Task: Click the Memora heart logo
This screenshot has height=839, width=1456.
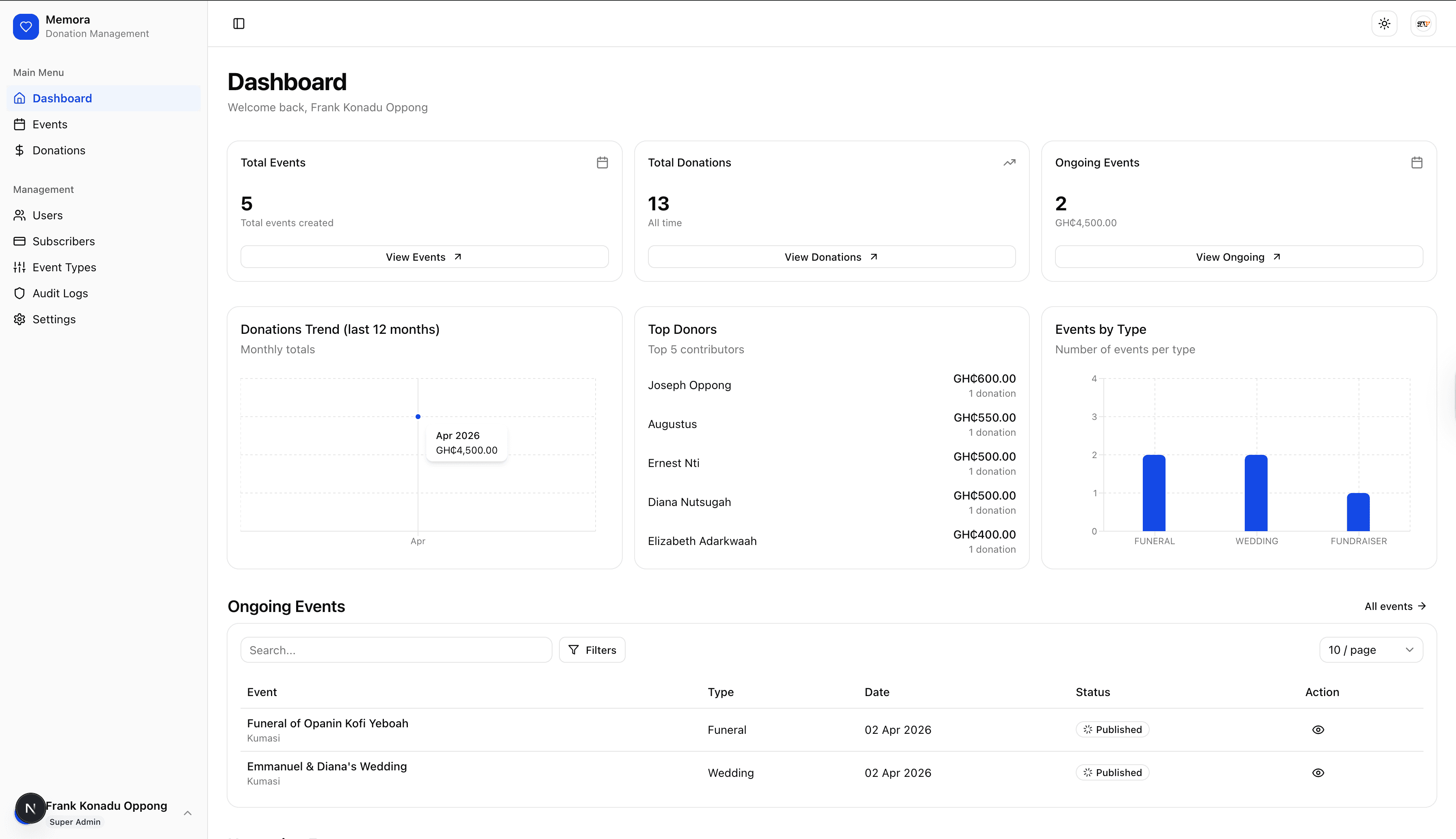Action: [x=26, y=26]
